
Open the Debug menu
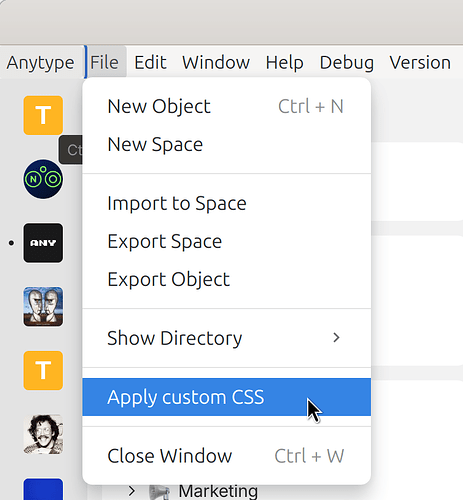347,62
